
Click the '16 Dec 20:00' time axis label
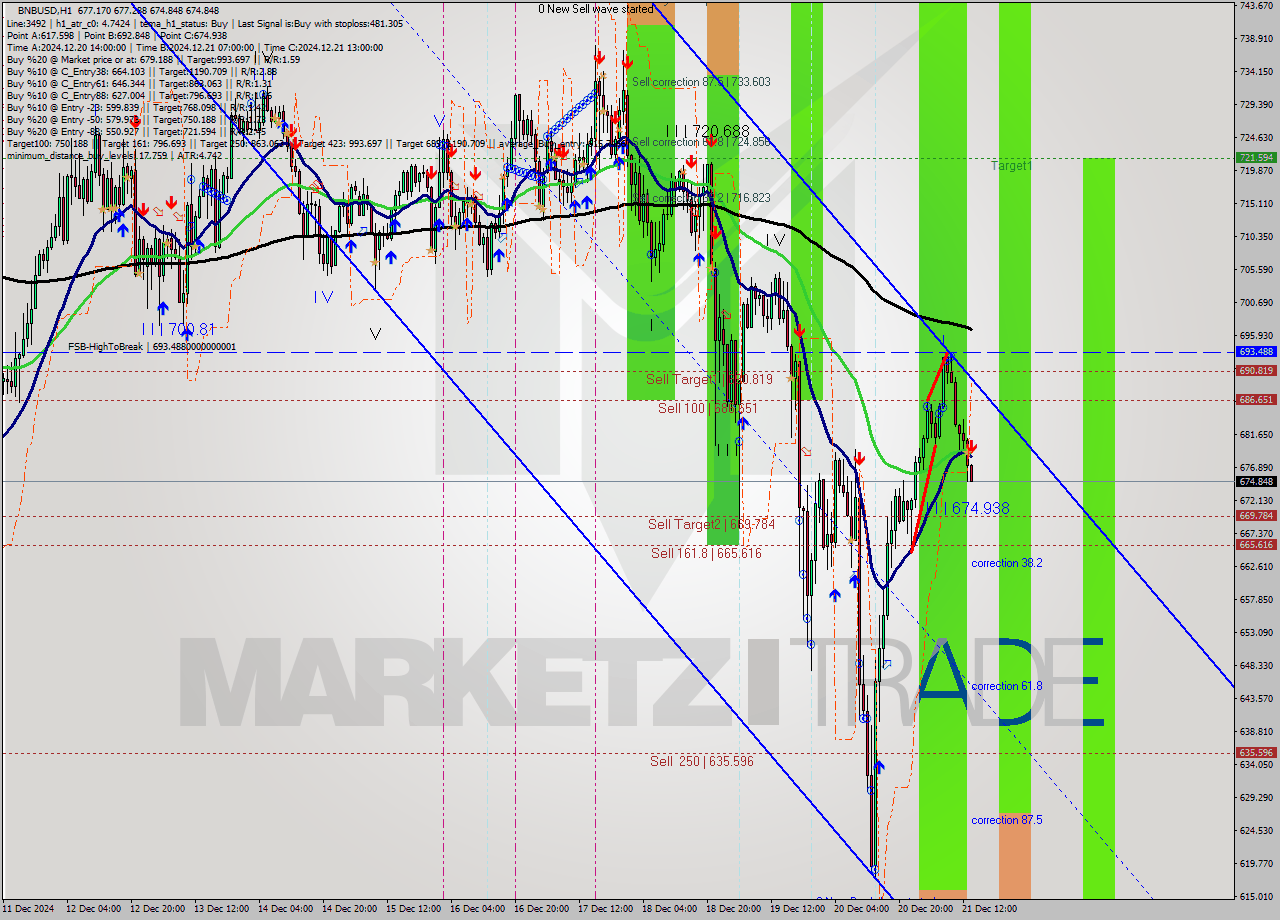pyautogui.click(x=541, y=909)
